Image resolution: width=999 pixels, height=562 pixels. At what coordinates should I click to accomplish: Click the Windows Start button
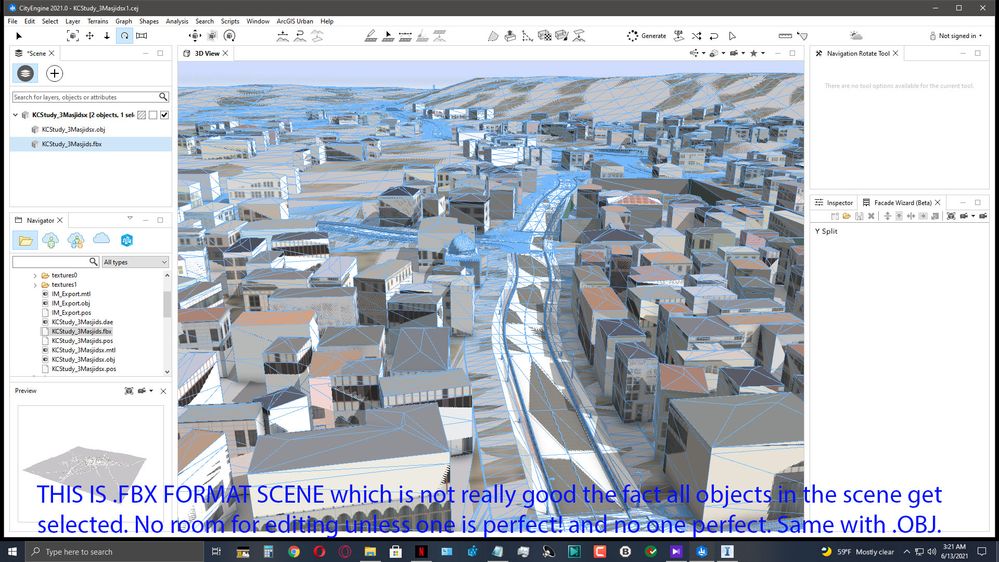point(11,551)
